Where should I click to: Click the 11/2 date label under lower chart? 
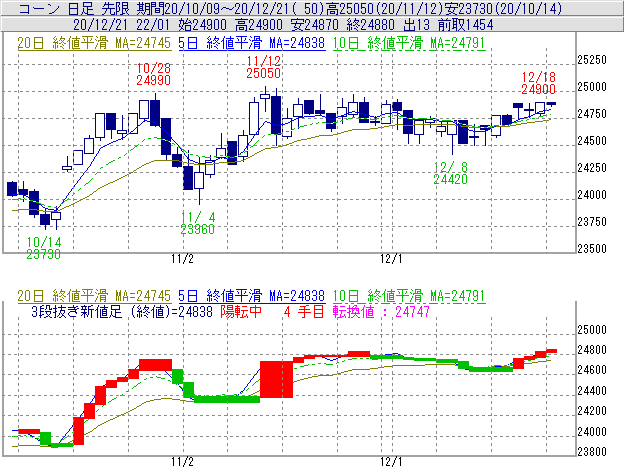(182, 462)
